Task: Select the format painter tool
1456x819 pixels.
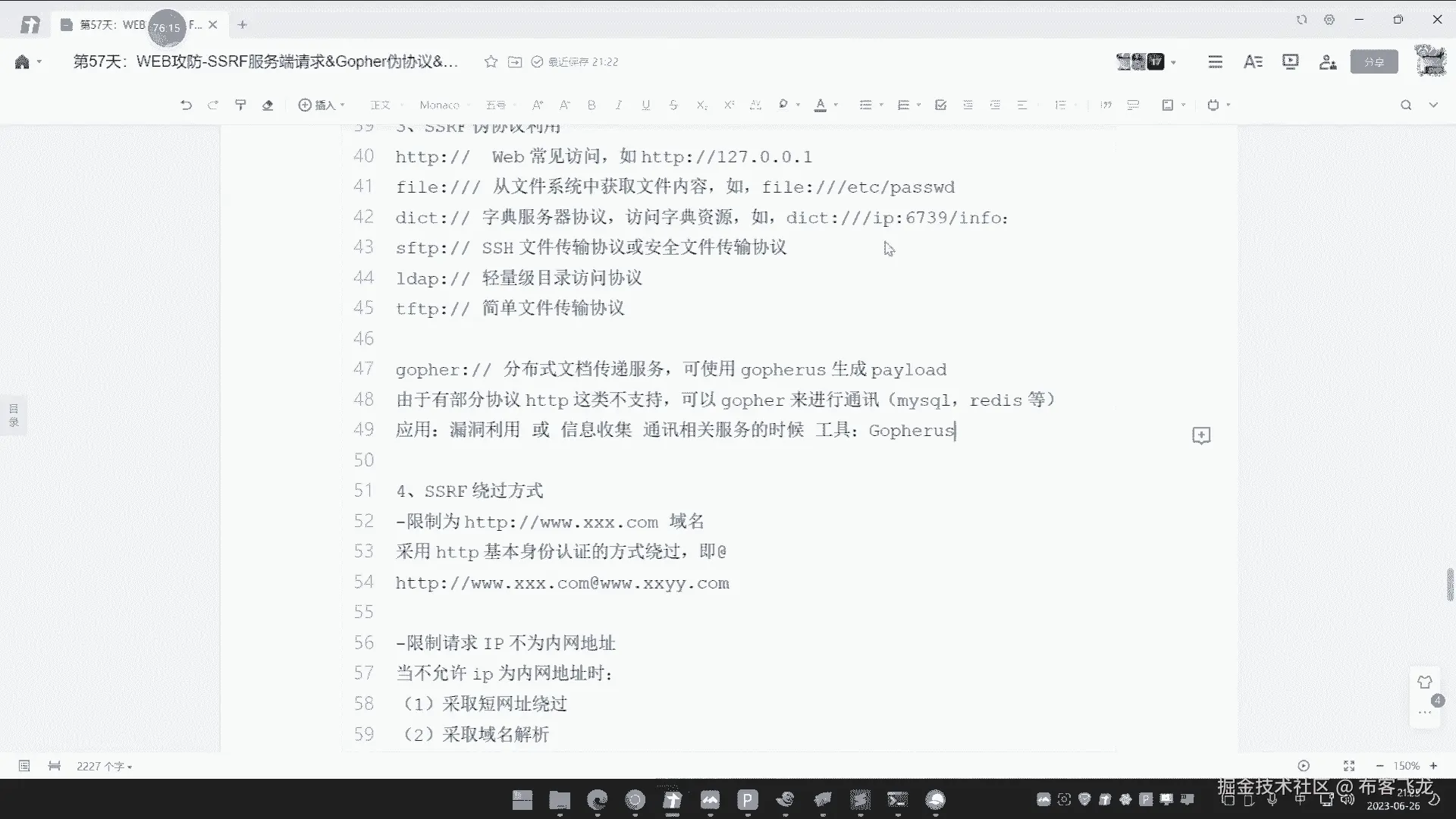Action: pos(240,105)
